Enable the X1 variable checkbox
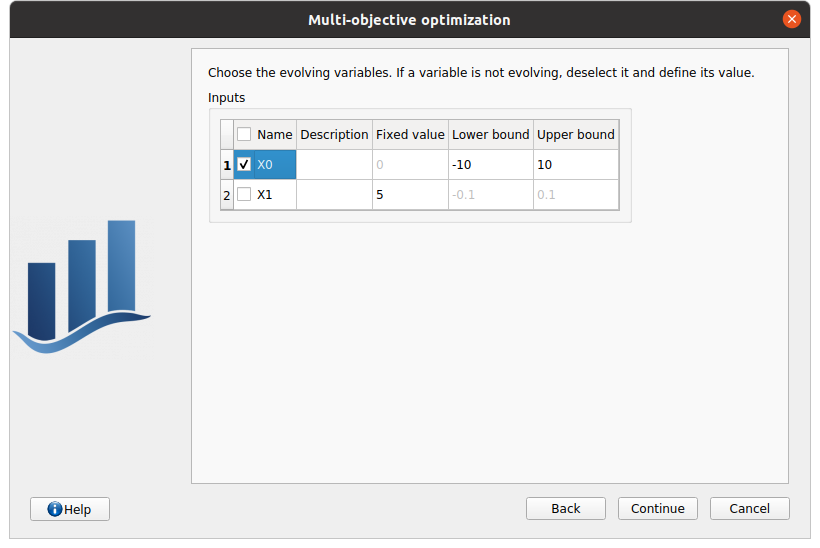The image size is (820, 548). click(244, 195)
